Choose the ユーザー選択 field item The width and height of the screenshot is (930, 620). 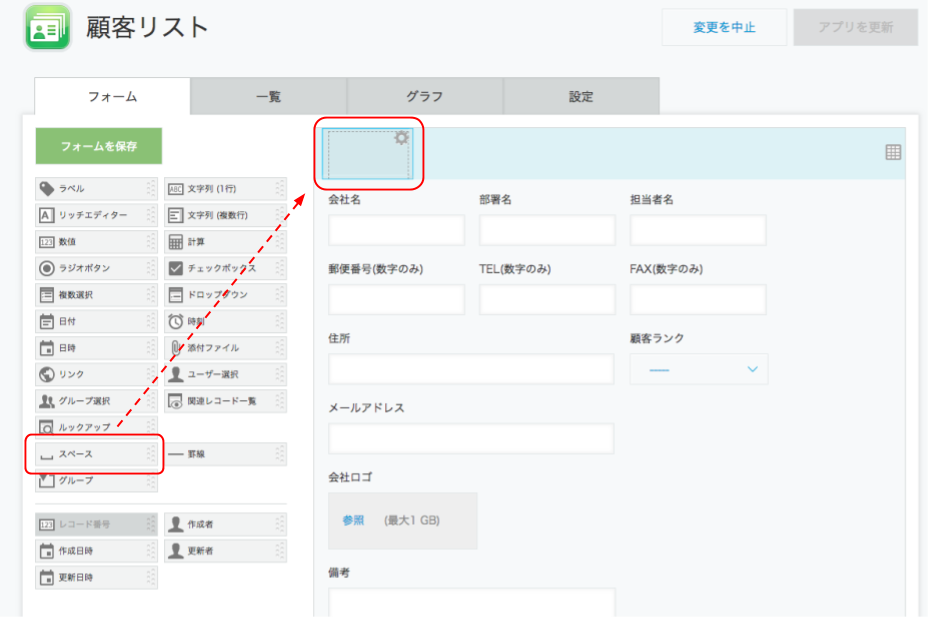(224, 374)
